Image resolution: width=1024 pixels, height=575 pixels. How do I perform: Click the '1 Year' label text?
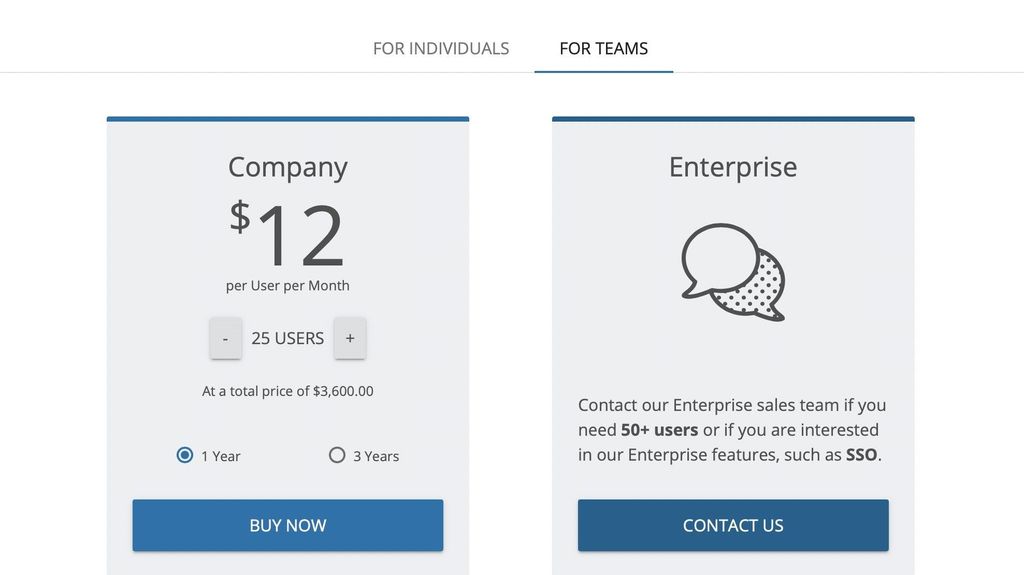point(221,456)
